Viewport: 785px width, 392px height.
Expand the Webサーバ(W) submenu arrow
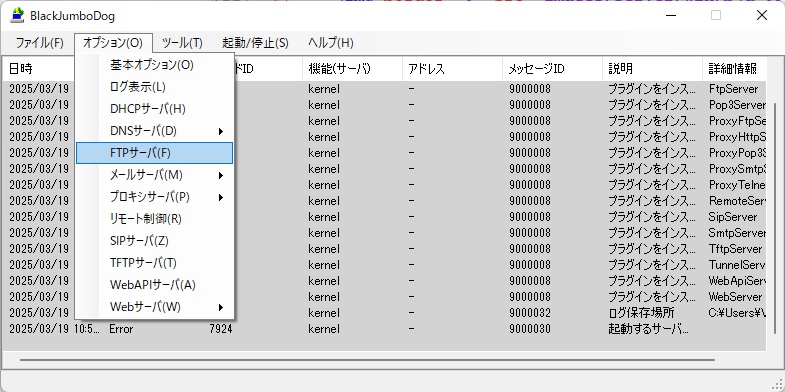tap(221, 307)
